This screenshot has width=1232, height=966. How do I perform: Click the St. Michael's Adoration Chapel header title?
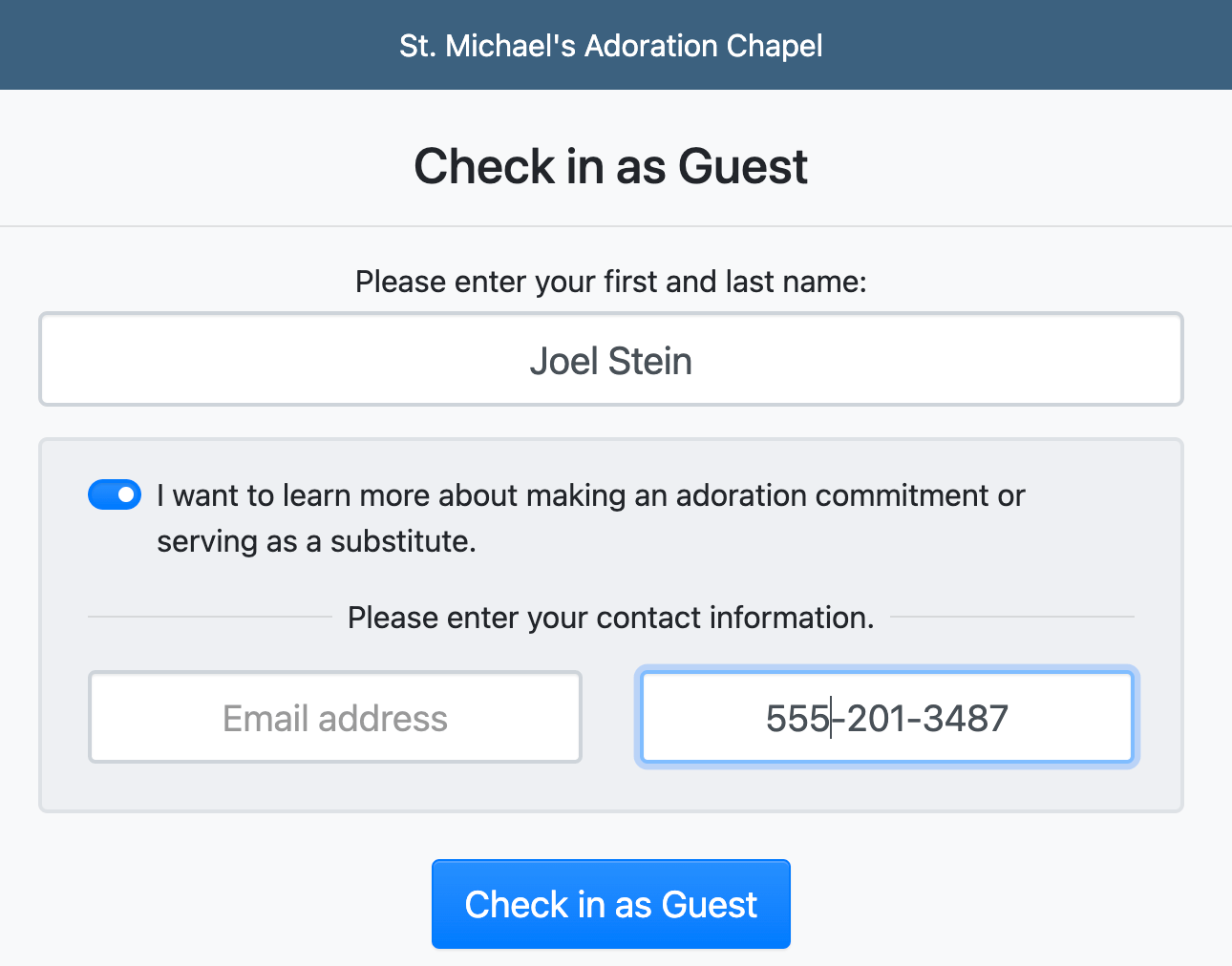click(611, 46)
